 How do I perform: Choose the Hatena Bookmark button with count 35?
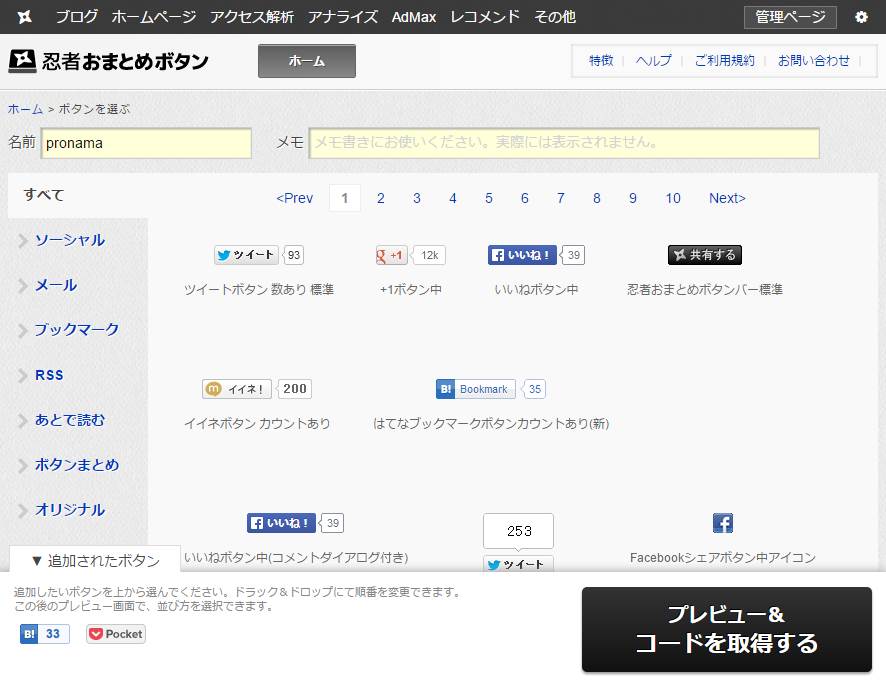pos(490,389)
